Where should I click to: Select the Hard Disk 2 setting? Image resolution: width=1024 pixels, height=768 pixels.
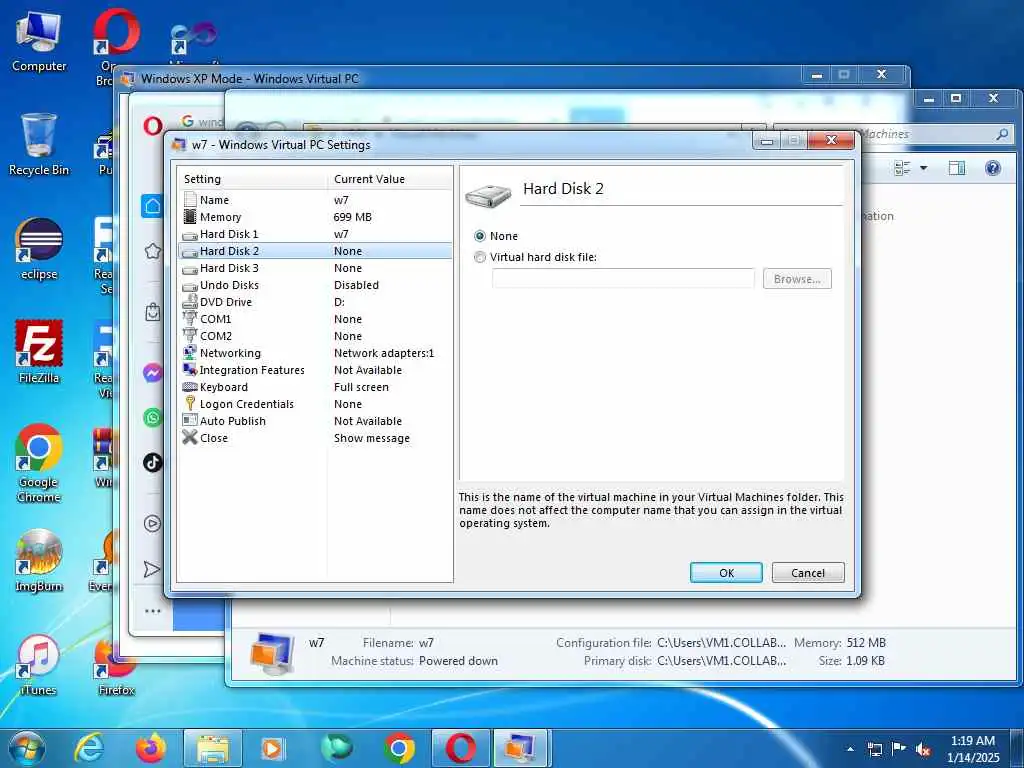315,251
